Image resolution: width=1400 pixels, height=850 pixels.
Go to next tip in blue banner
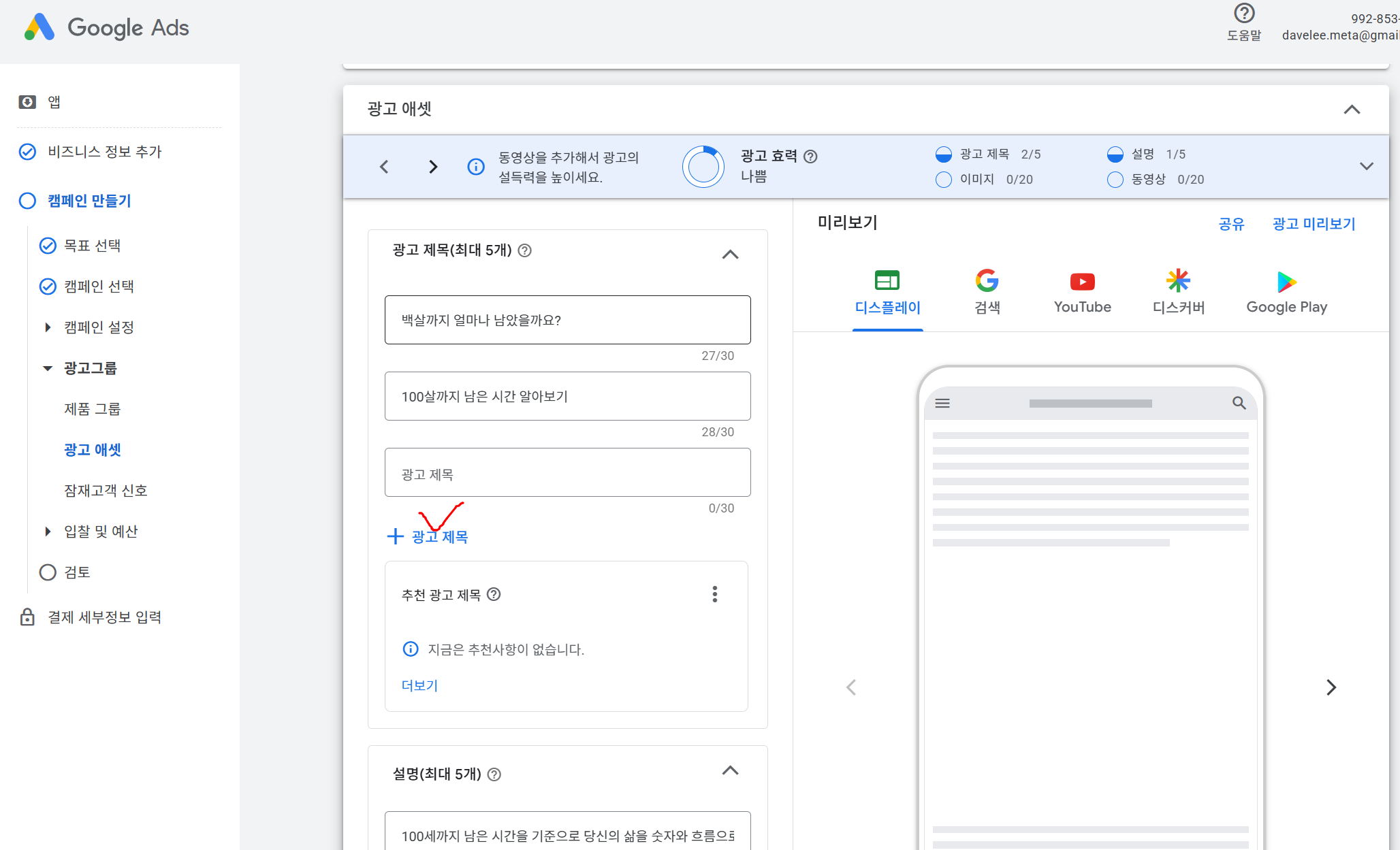[433, 167]
